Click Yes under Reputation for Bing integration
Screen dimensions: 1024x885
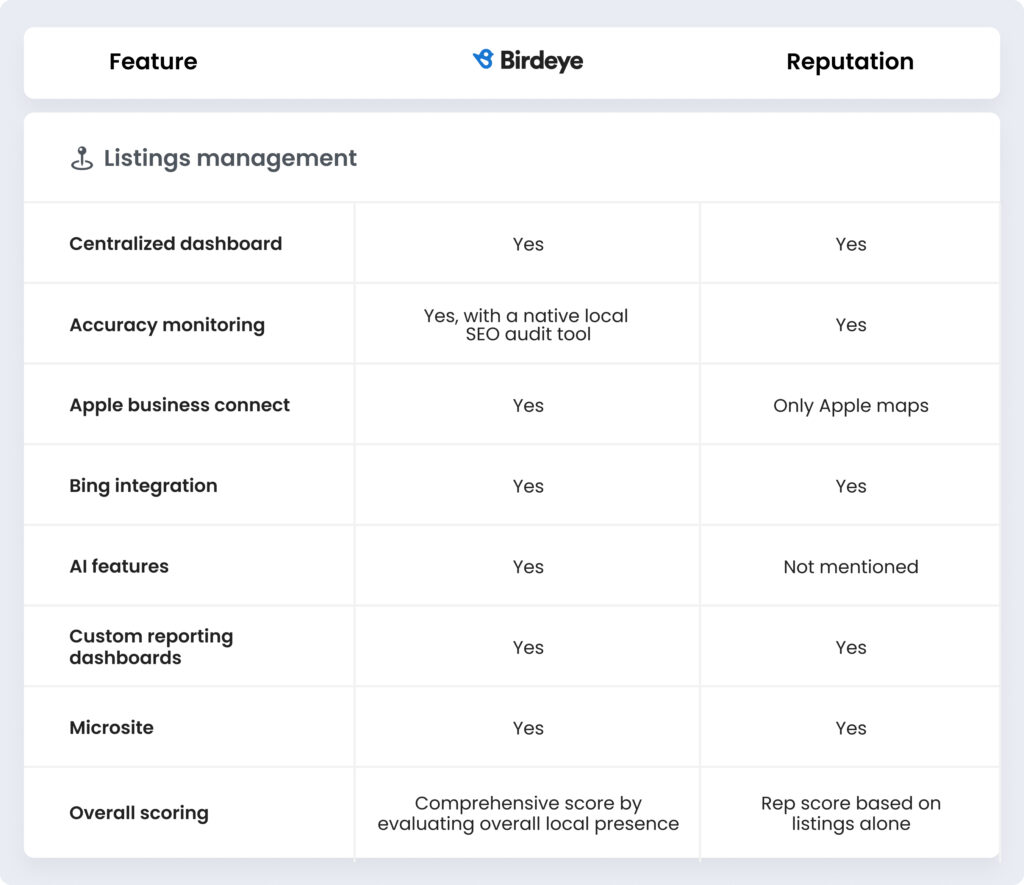click(850, 485)
